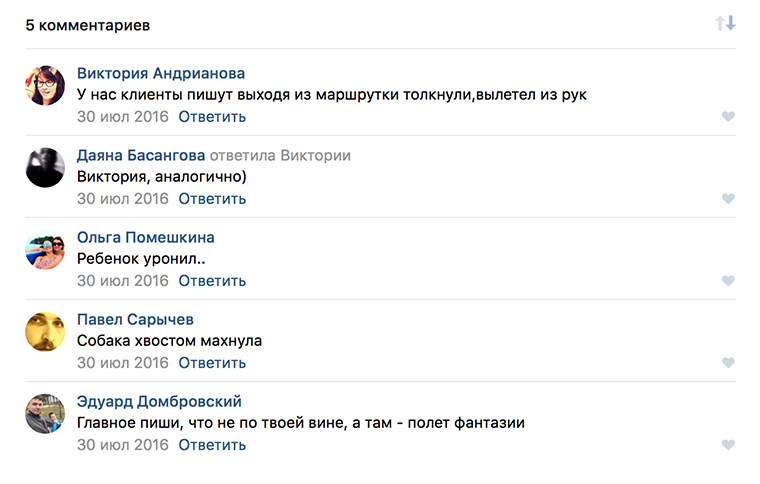This screenshot has height=484, width=760.
Task: Like Эдуард Домбровский's comment heart icon
Action: click(x=728, y=445)
